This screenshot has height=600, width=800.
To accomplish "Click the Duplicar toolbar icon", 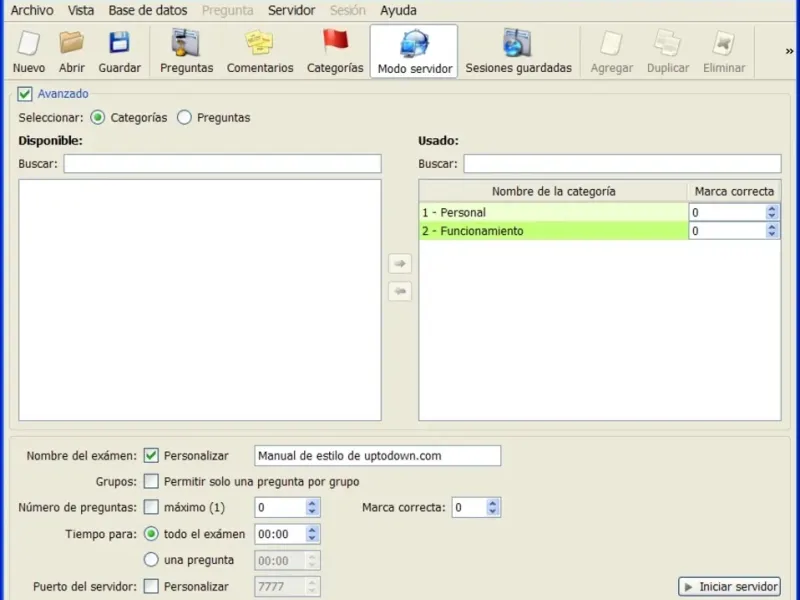I will (668, 51).
